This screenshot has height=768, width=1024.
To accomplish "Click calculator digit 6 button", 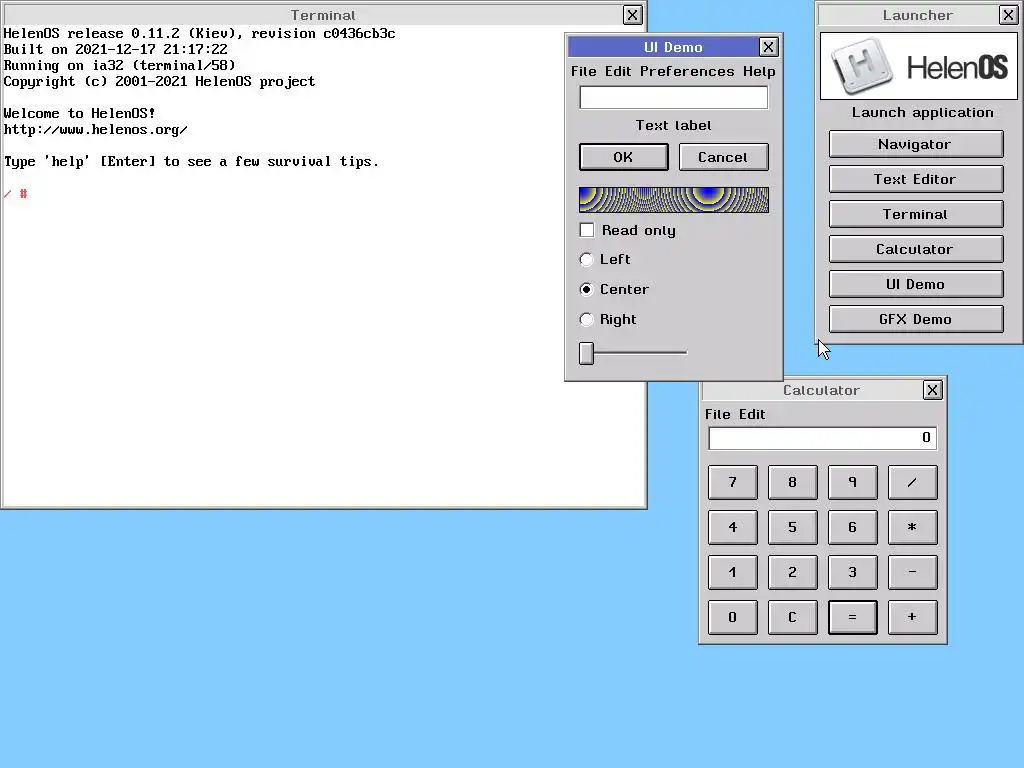I will pos(853,527).
